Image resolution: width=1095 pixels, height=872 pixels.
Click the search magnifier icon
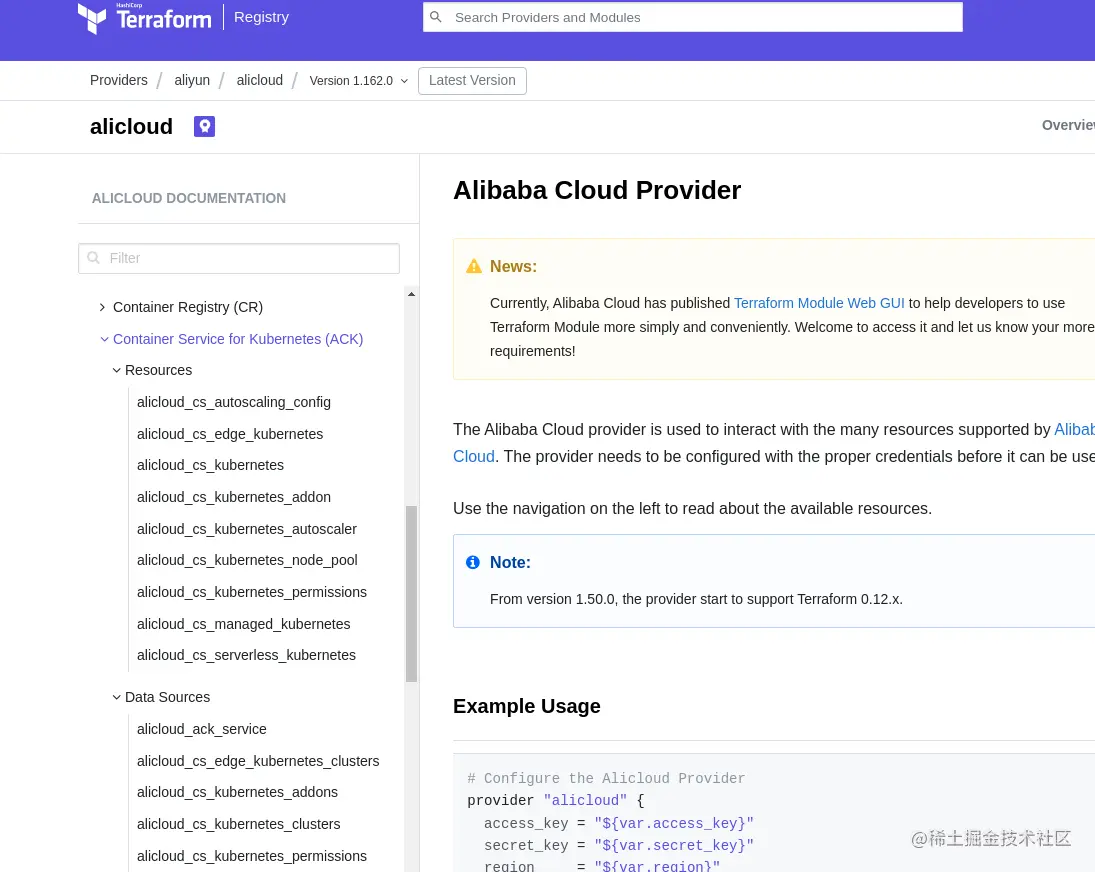point(436,17)
